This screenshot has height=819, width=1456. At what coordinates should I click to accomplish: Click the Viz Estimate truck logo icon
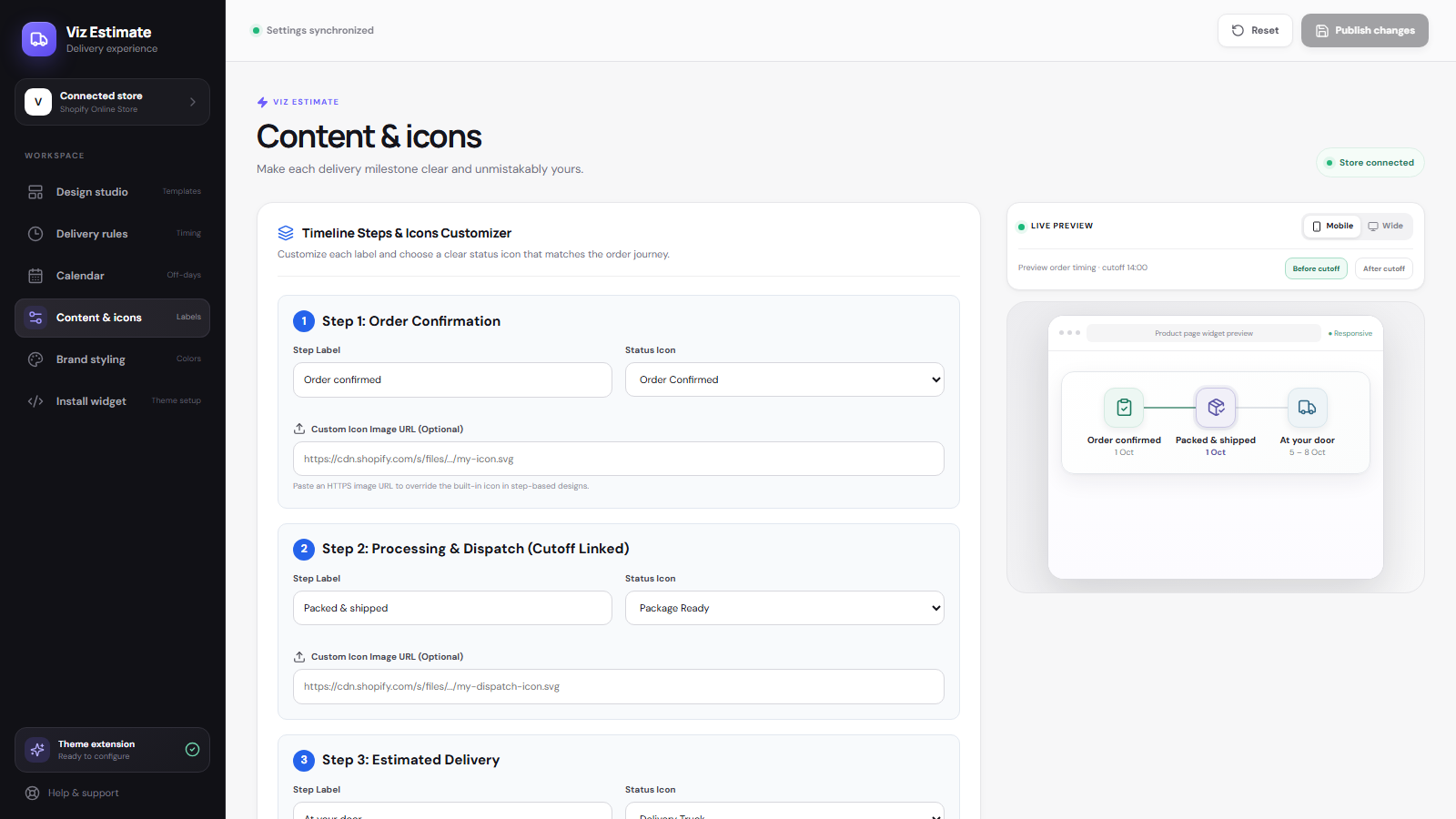tap(39, 39)
